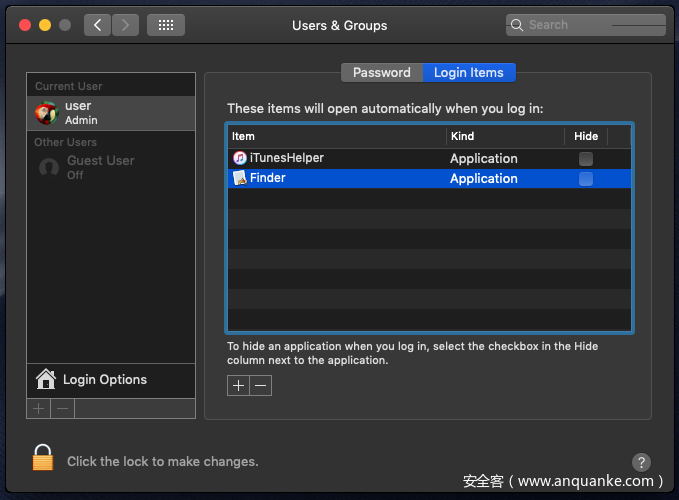Screen dimensions: 679x500
Task: Click the add user plus button in sidebar
Action: coord(39,408)
